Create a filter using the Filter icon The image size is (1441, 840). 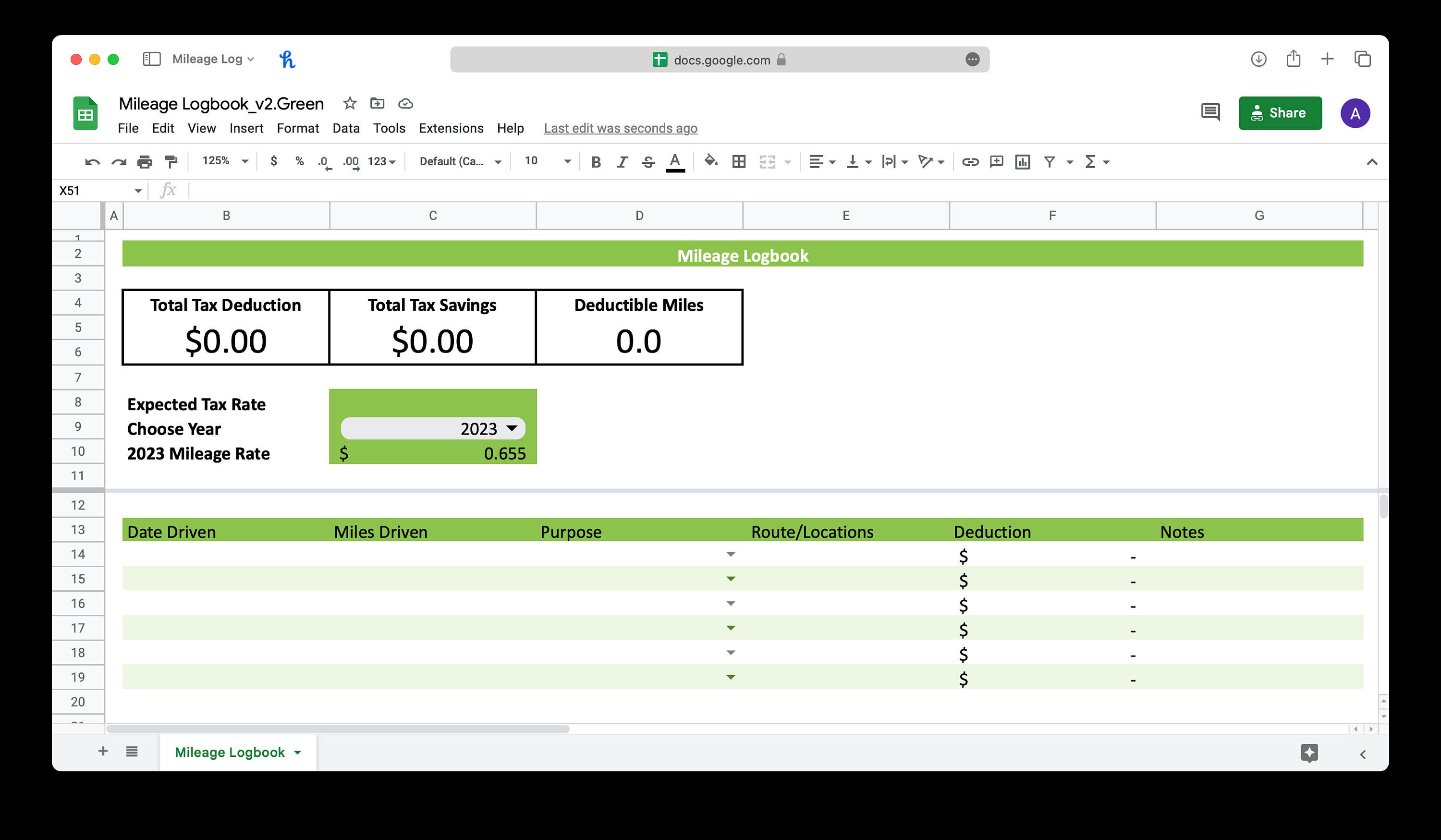(1050, 161)
